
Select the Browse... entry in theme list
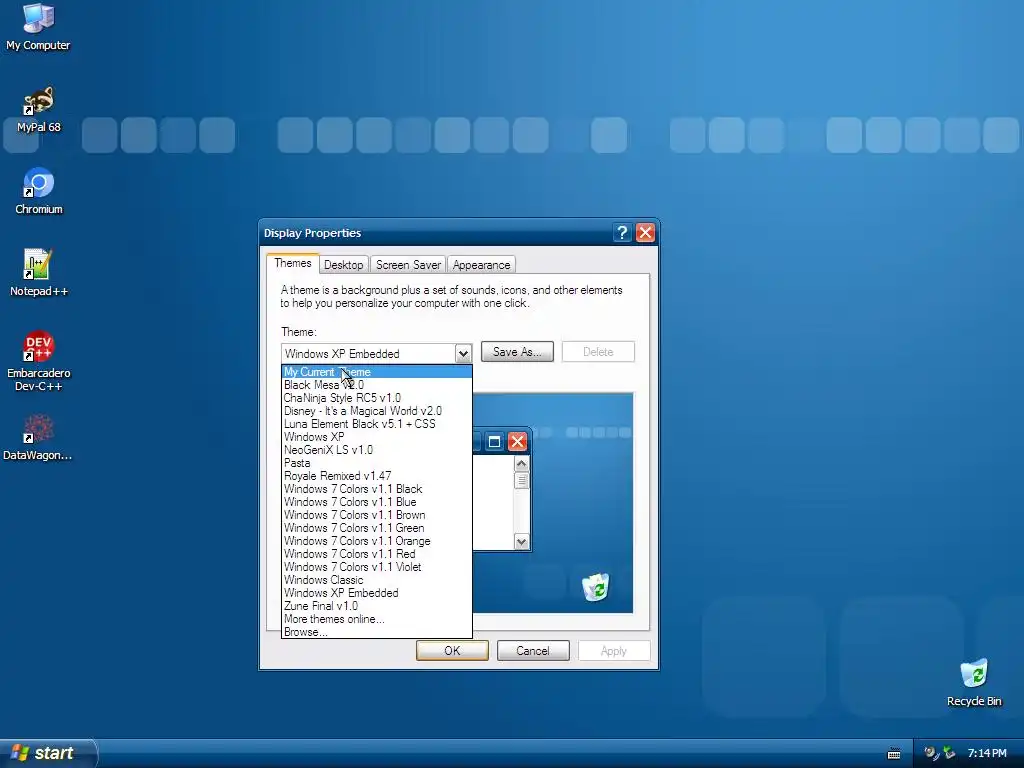tap(377, 632)
